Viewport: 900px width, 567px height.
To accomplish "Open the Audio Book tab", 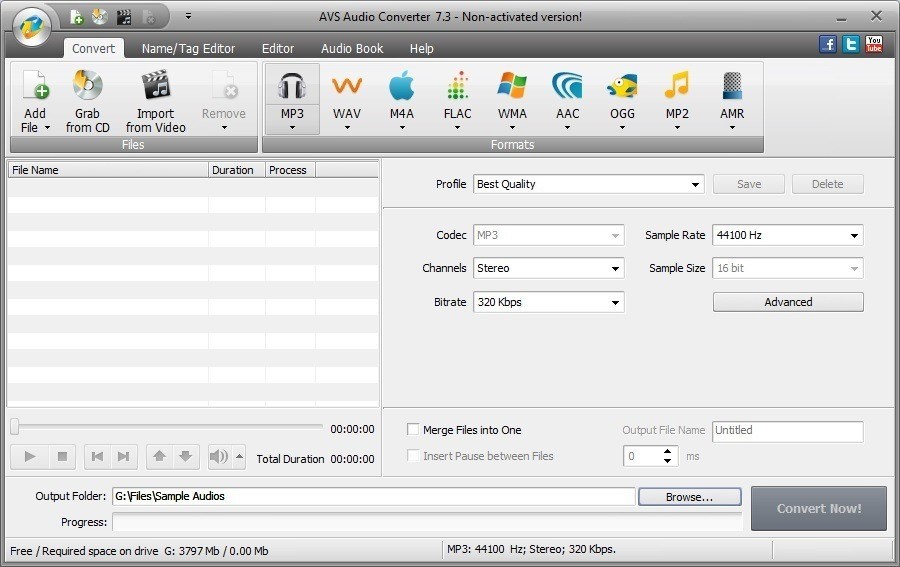I will [352, 48].
